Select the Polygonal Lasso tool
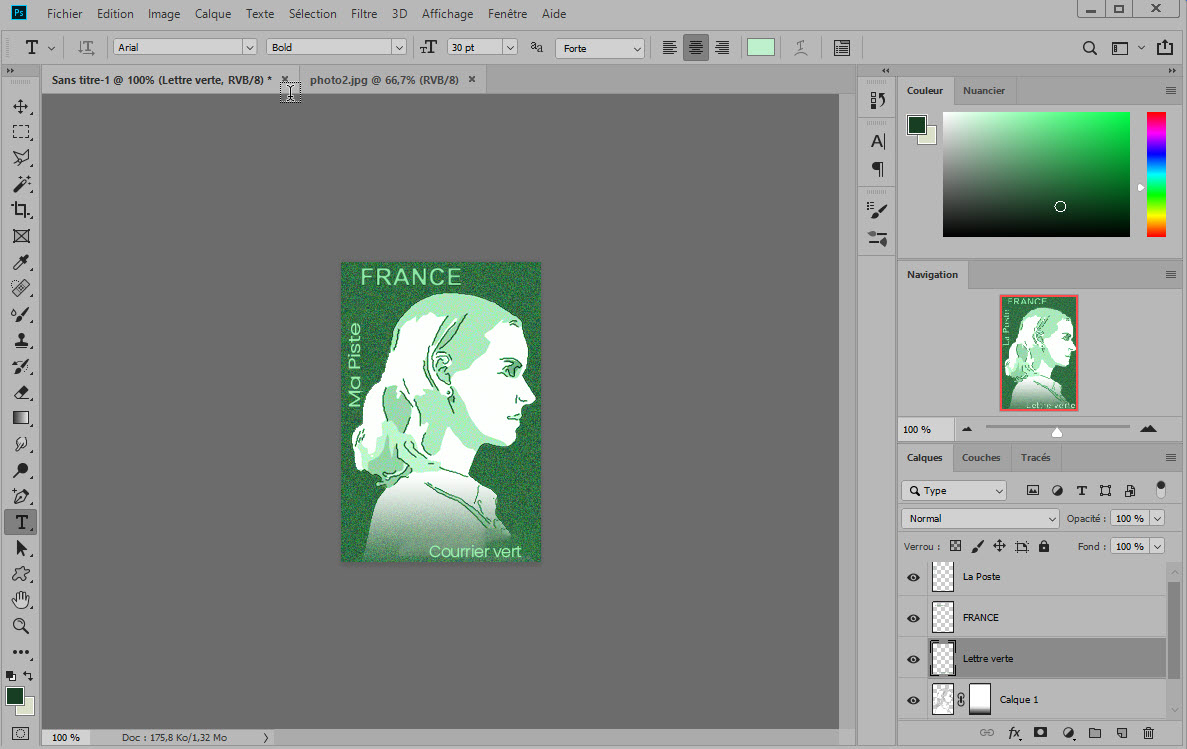Image resolution: width=1187 pixels, height=749 pixels. point(21,158)
